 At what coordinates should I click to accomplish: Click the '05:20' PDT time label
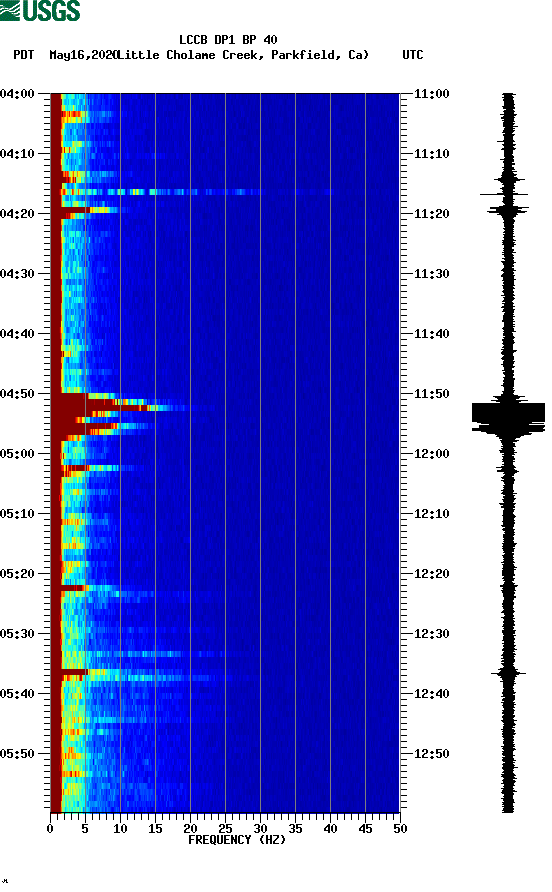(x=18, y=574)
